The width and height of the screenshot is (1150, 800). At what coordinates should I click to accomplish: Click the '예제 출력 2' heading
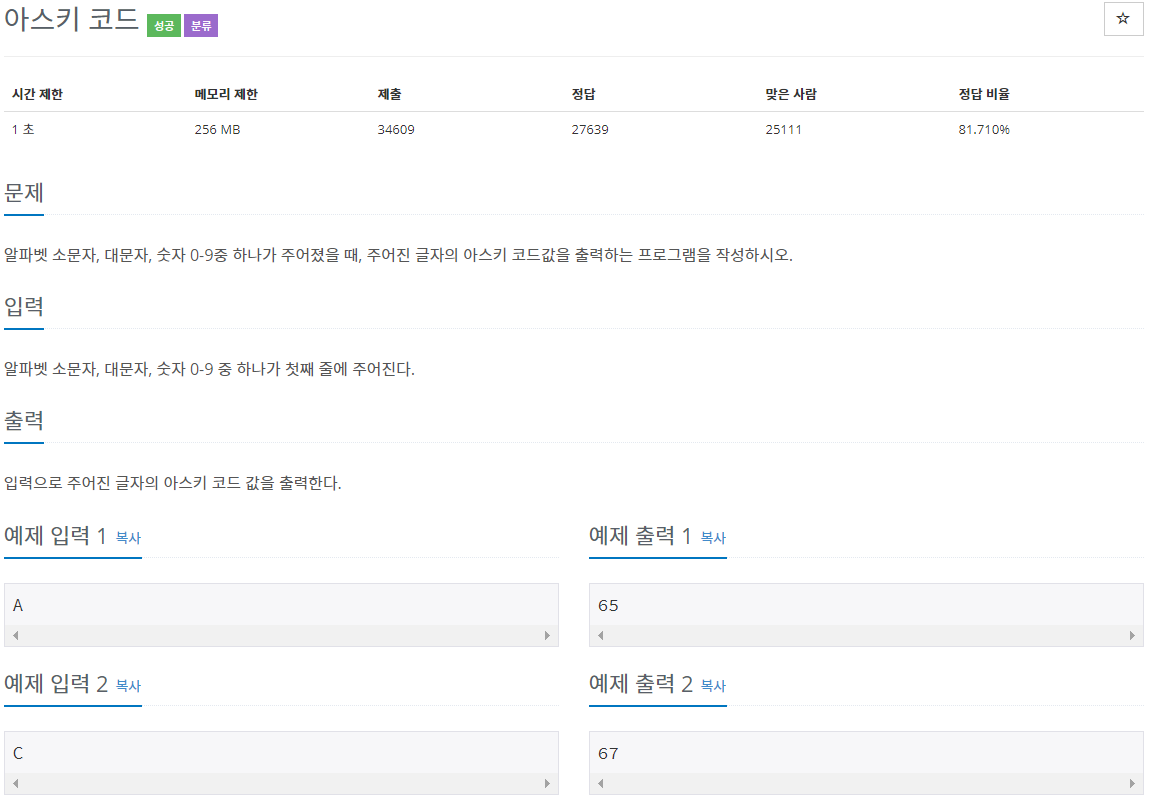pos(641,684)
